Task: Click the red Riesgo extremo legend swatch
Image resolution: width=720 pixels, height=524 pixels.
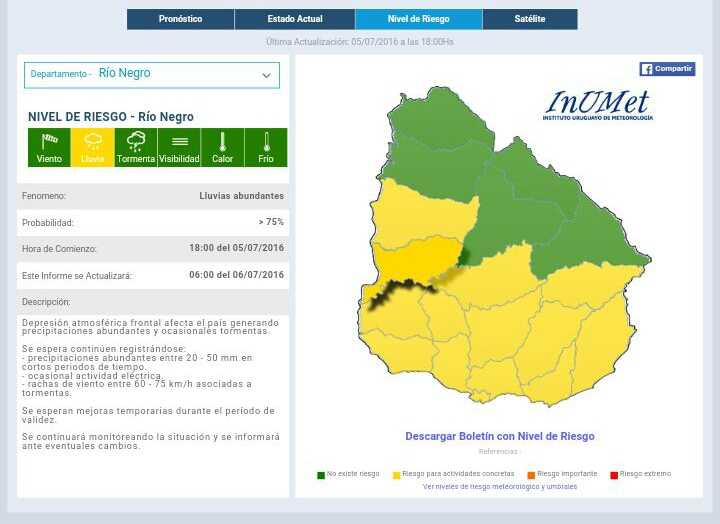Action: coord(614,475)
